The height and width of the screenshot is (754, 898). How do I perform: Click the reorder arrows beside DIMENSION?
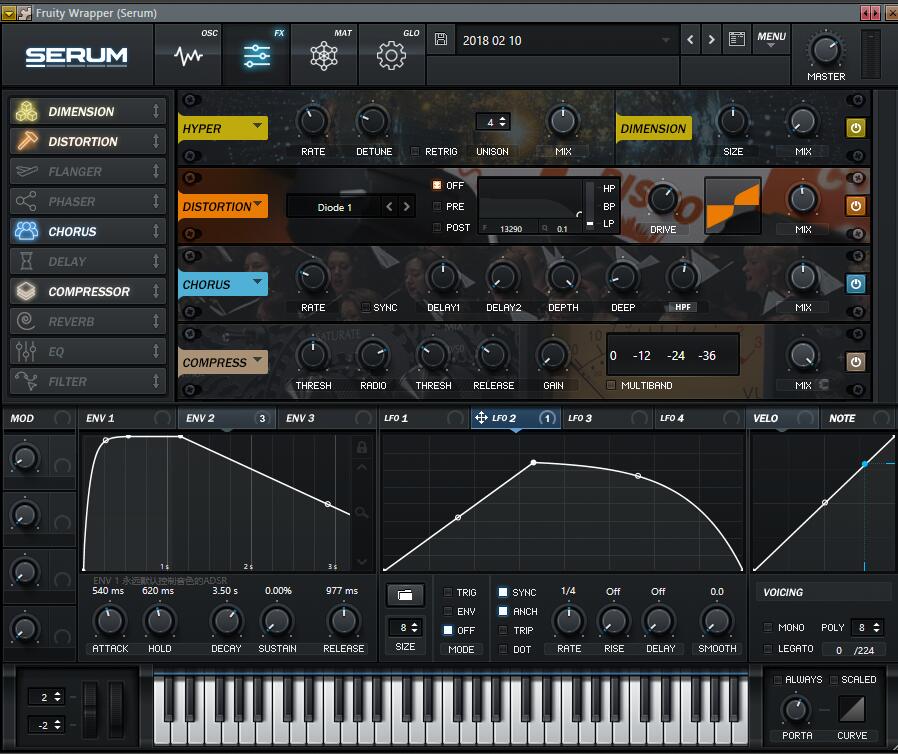point(156,111)
